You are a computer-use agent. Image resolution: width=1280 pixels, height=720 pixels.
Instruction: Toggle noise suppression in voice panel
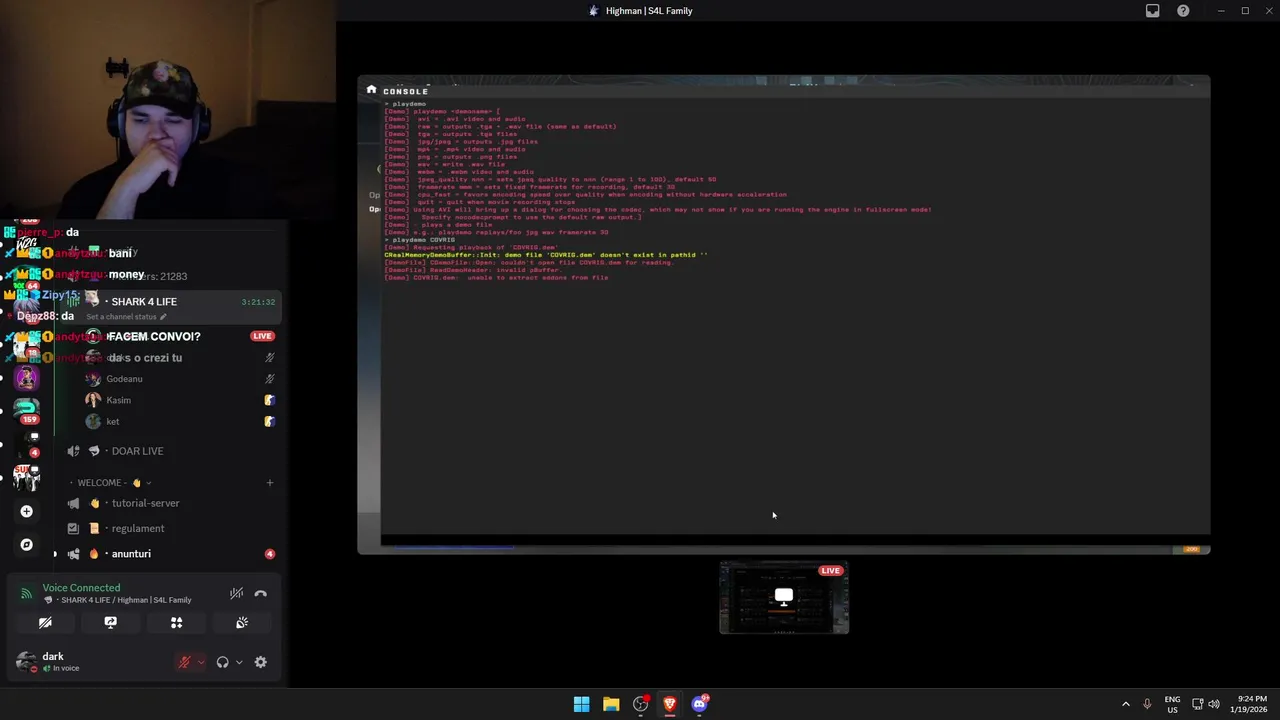click(x=236, y=593)
